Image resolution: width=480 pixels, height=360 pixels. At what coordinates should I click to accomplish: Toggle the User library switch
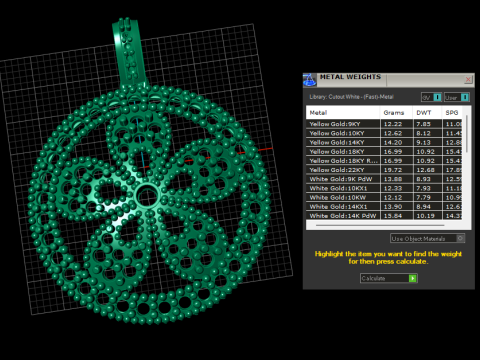[x=457, y=97]
